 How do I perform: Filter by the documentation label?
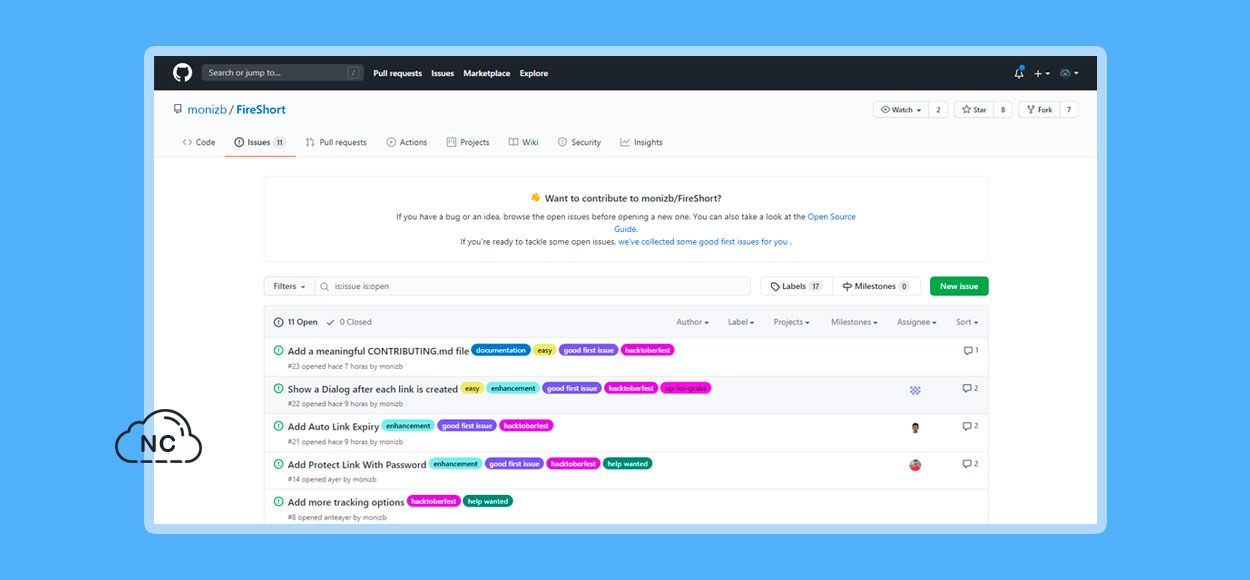(501, 350)
